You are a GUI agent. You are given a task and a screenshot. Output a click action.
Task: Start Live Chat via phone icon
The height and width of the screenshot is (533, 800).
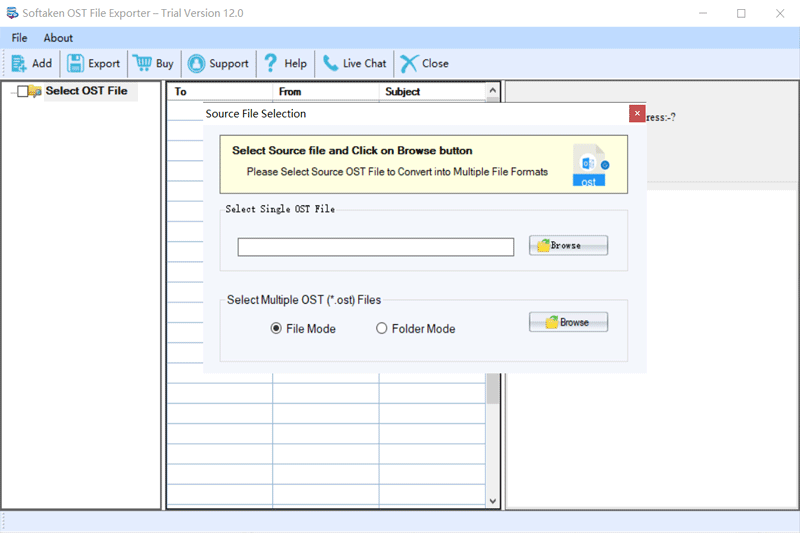point(330,63)
